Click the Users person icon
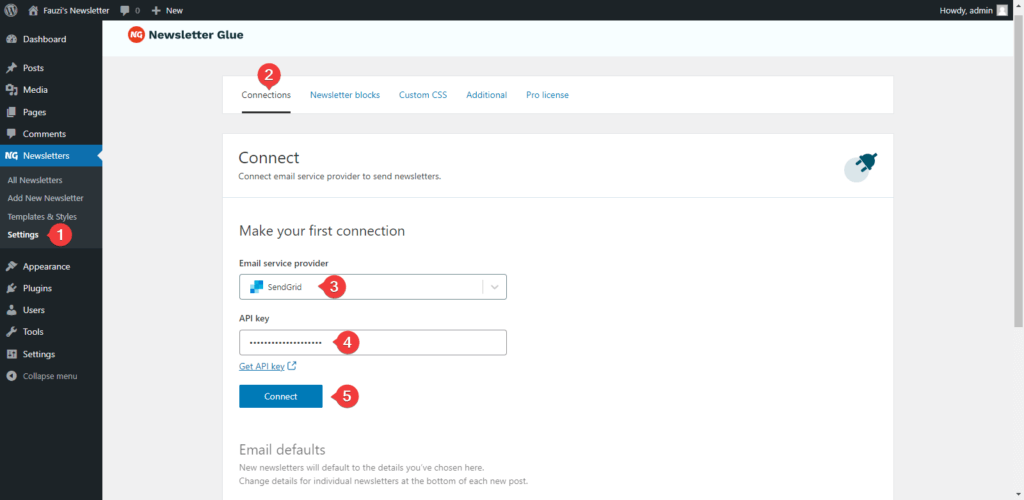Viewport: 1024px width, 500px height. point(11,310)
